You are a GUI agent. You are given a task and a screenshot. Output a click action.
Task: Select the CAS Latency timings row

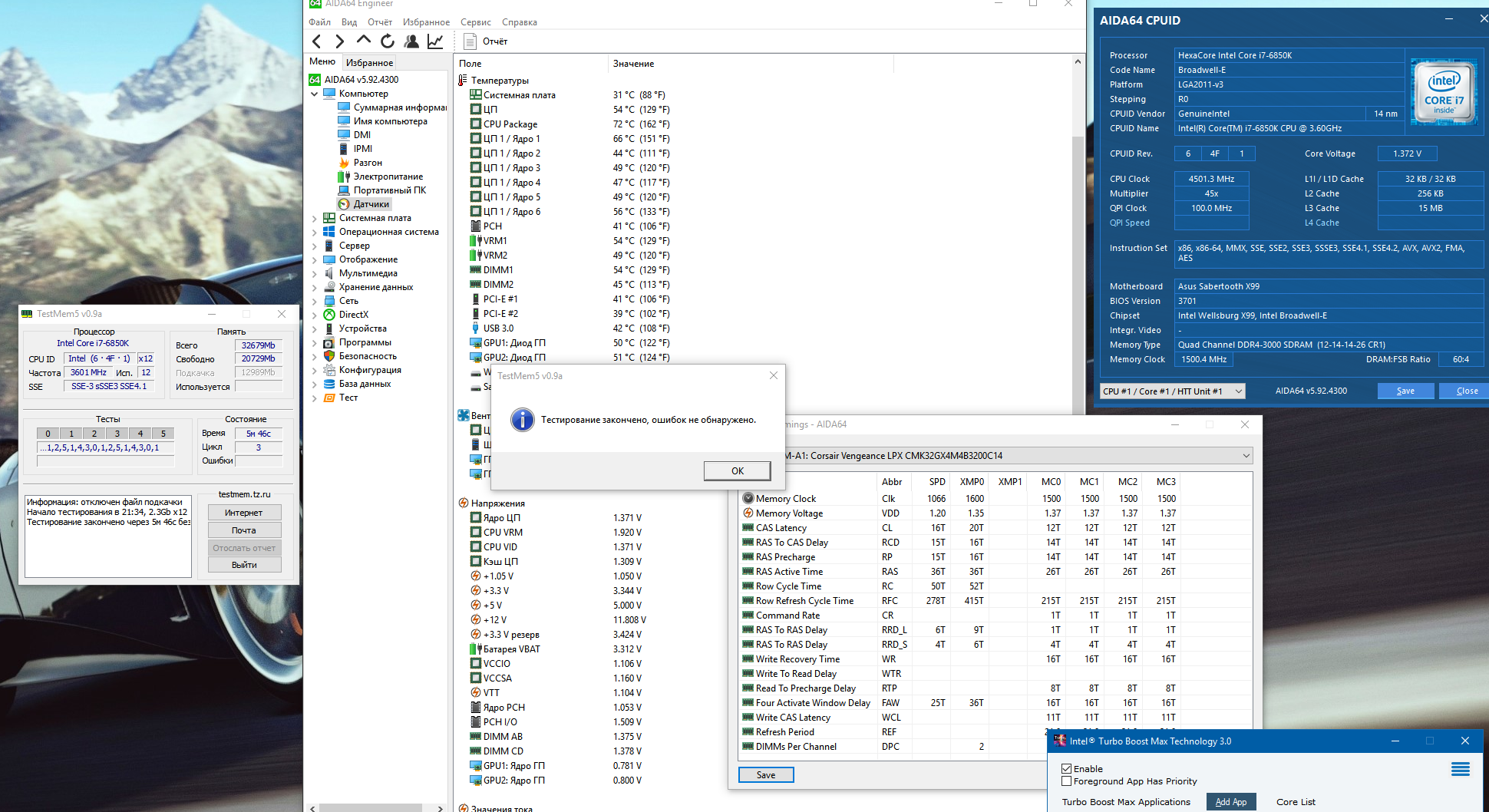(x=959, y=528)
